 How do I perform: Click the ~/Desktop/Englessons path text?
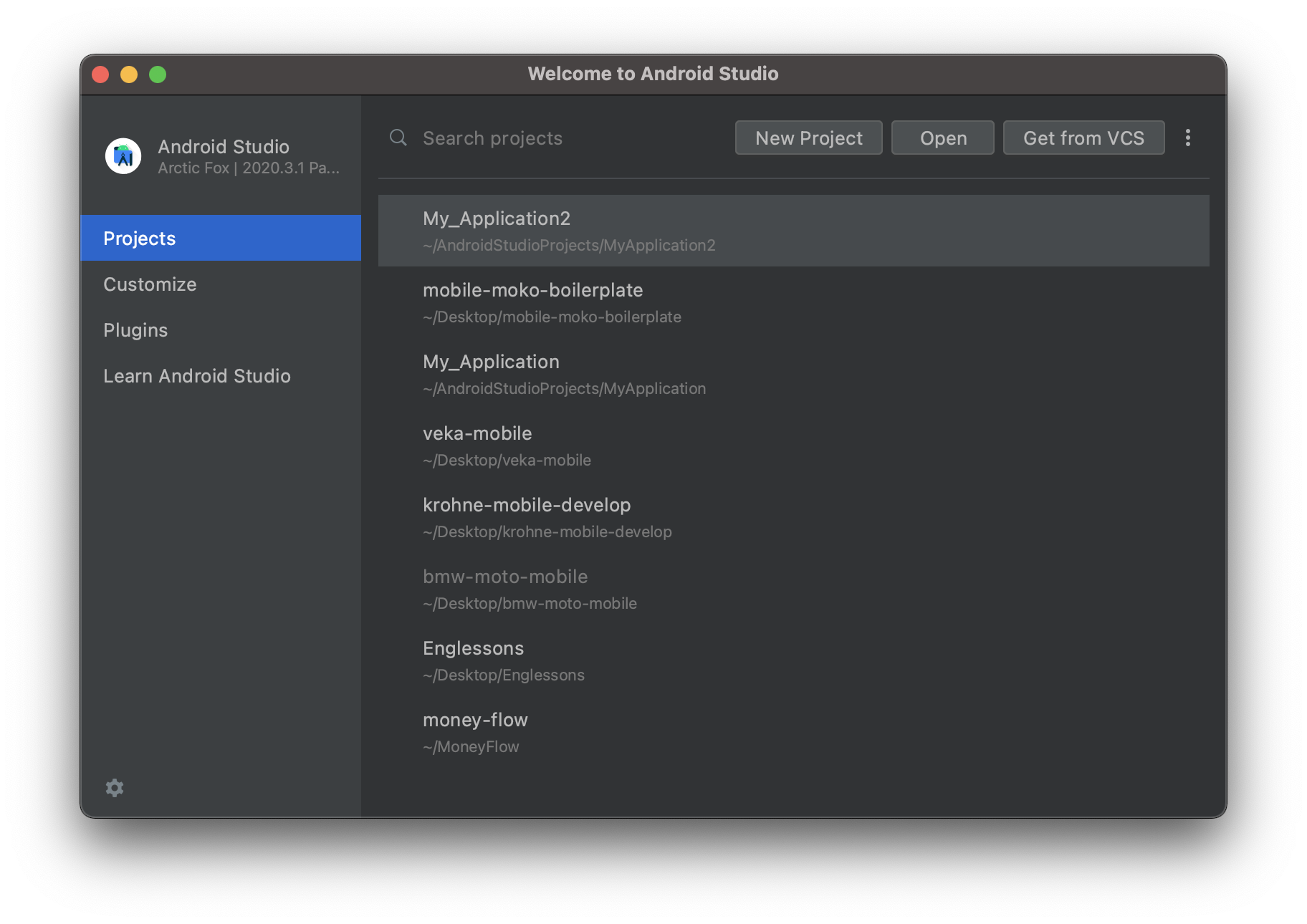504,675
